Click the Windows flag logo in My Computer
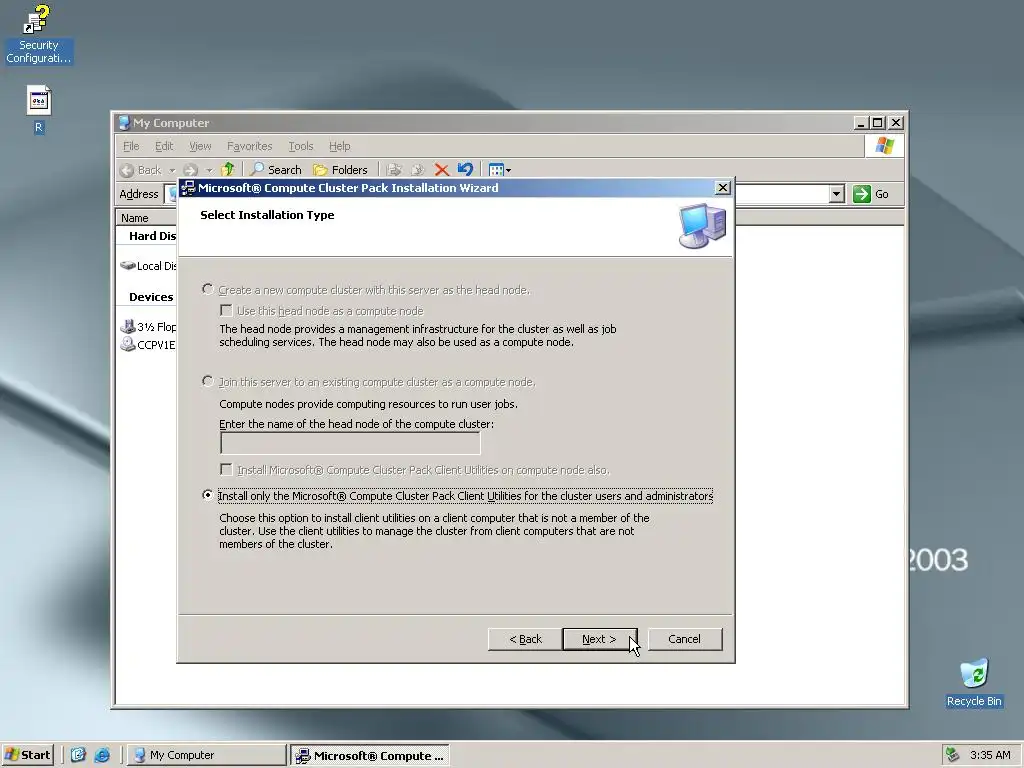1024x768 pixels. tap(884, 146)
